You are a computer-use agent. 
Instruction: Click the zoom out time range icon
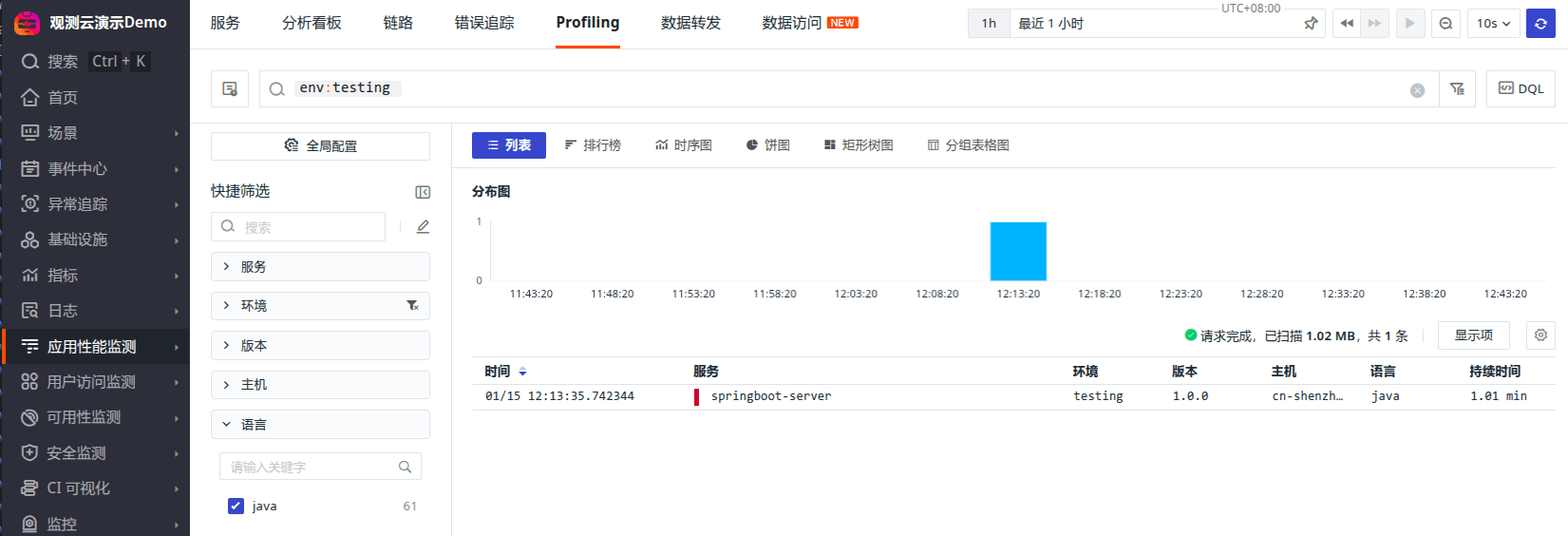[1445, 24]
